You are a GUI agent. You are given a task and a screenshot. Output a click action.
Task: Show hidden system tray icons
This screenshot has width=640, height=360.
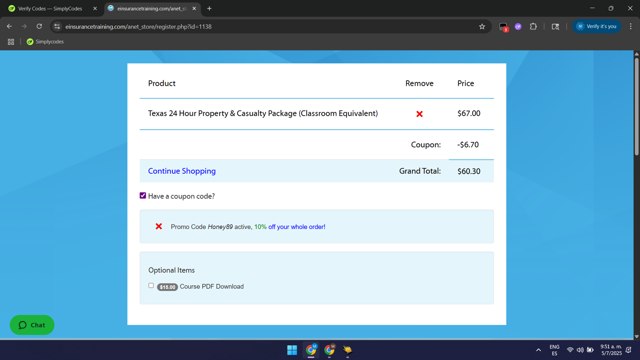tap(538, 350)
